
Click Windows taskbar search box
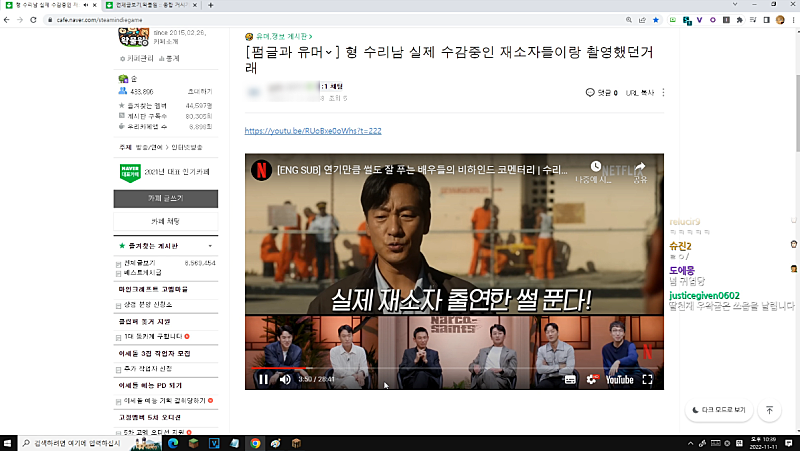[x=90, y=443]
